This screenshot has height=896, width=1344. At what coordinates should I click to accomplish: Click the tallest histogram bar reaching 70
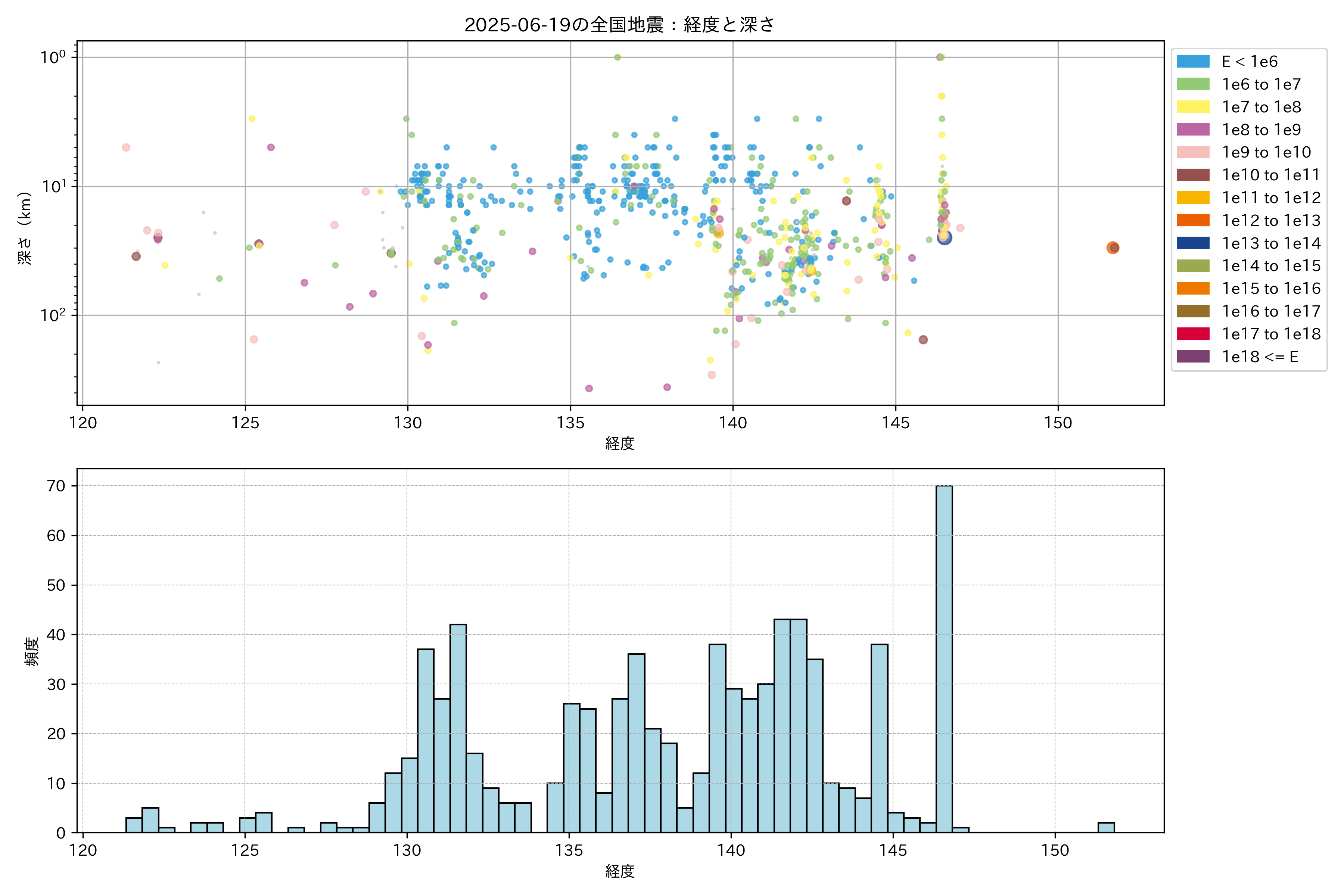pyautogui.click(x=944, y=658)
